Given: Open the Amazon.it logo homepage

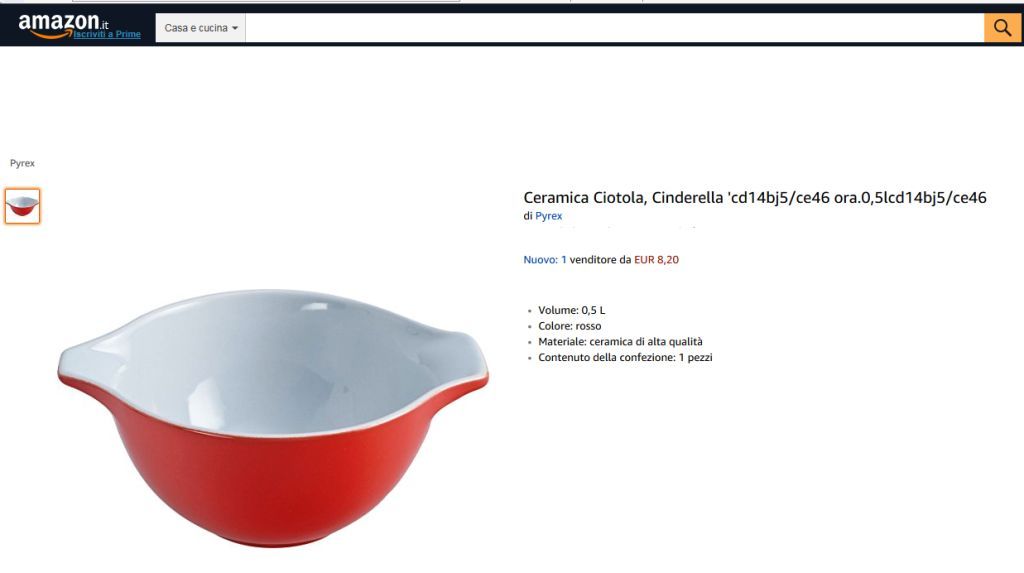Looking at the screenshot, I should [x=63, y=24].
